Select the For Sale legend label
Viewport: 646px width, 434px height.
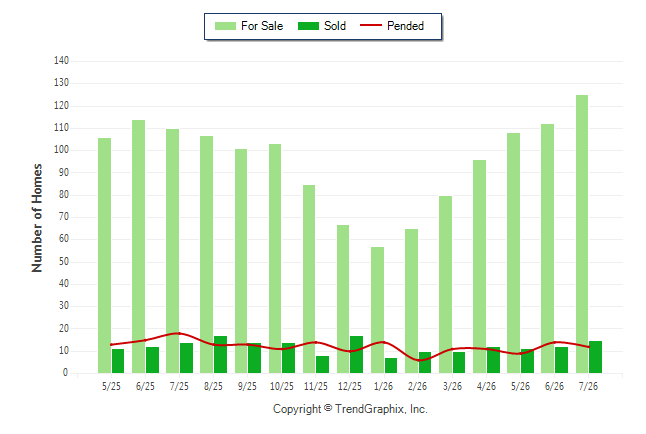point(262,26)
